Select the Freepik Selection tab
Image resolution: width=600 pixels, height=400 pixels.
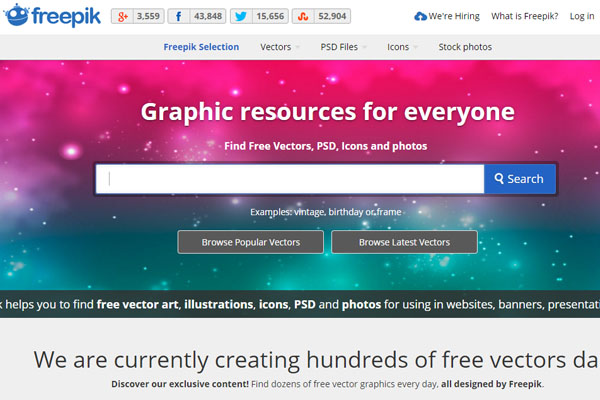[x=201, y=47]
